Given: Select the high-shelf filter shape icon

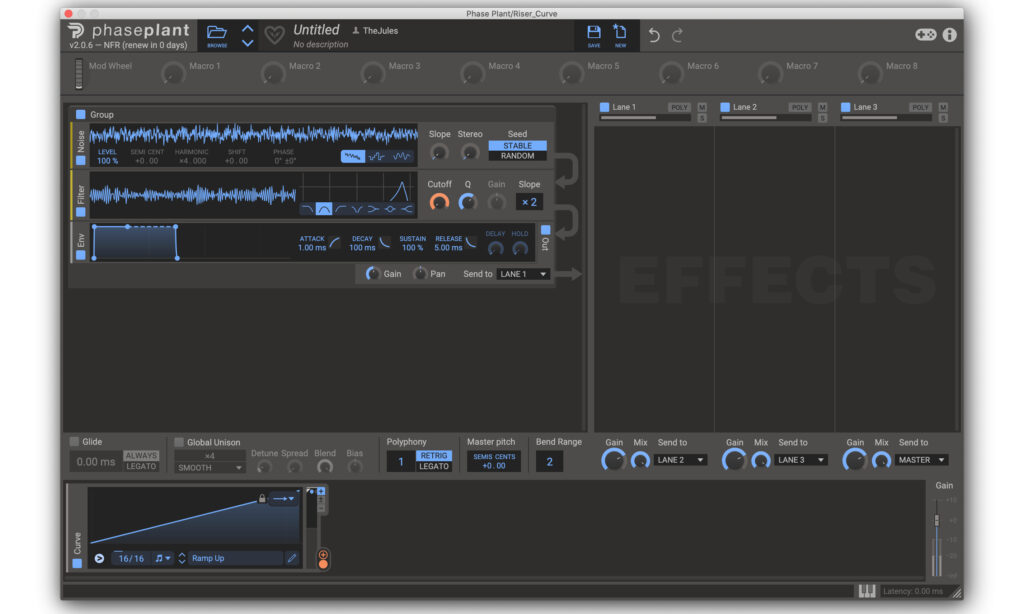Looking at the screenshot, I should [406, 209].
